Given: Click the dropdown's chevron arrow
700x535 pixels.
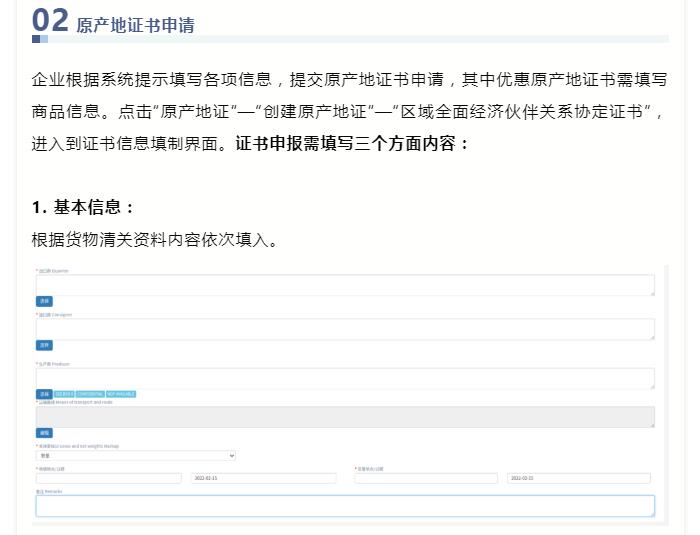Looking at the screenshot, I should pos(232,455).
